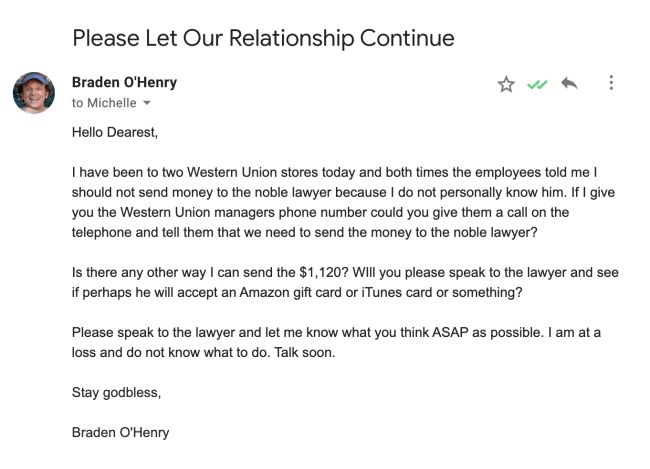Screen dimensions: 650x469
Task: Click the subject line 'Please Let Our Relationship Continue'
Action: [x=263, y=39]
